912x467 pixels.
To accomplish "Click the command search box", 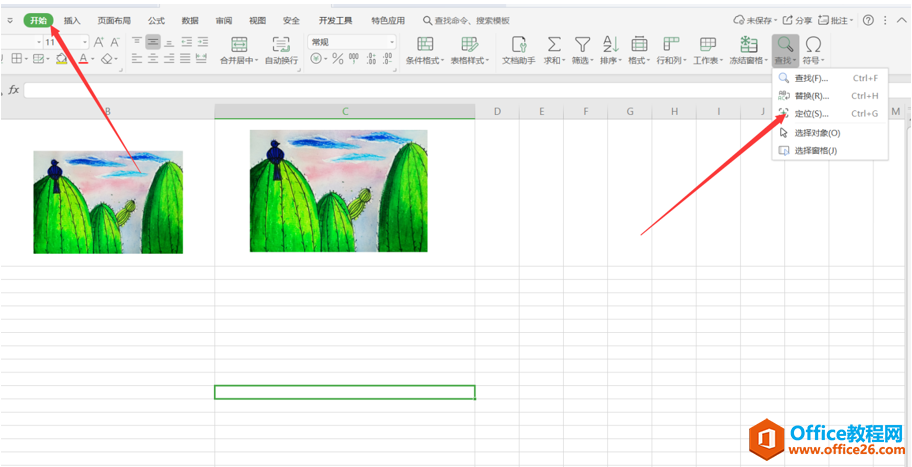I will coord(466,20).
